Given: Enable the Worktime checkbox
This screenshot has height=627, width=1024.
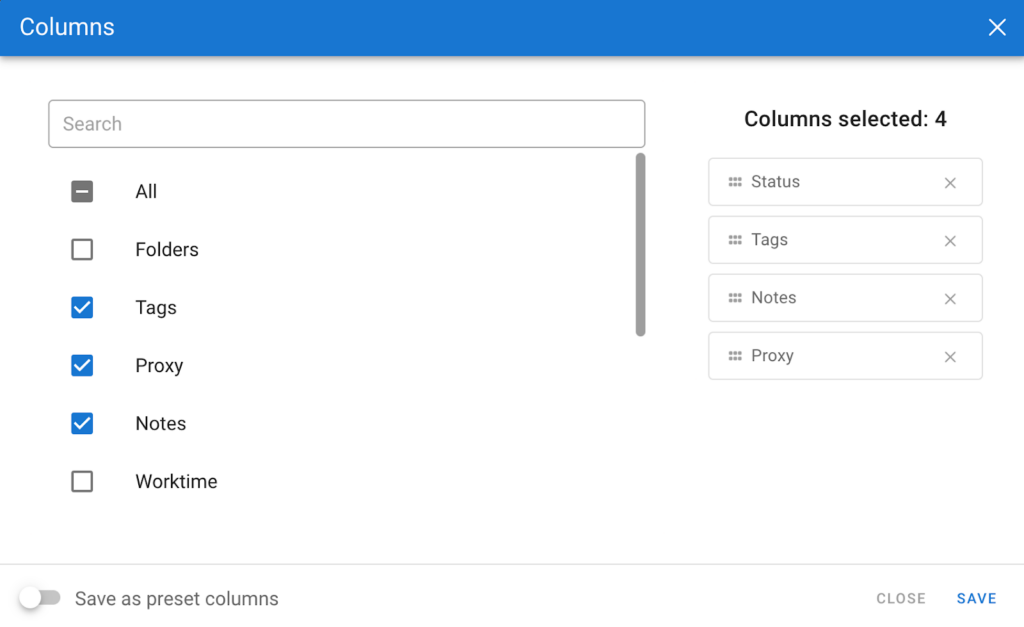Looking at the screenshot, I should click(82, 482).
